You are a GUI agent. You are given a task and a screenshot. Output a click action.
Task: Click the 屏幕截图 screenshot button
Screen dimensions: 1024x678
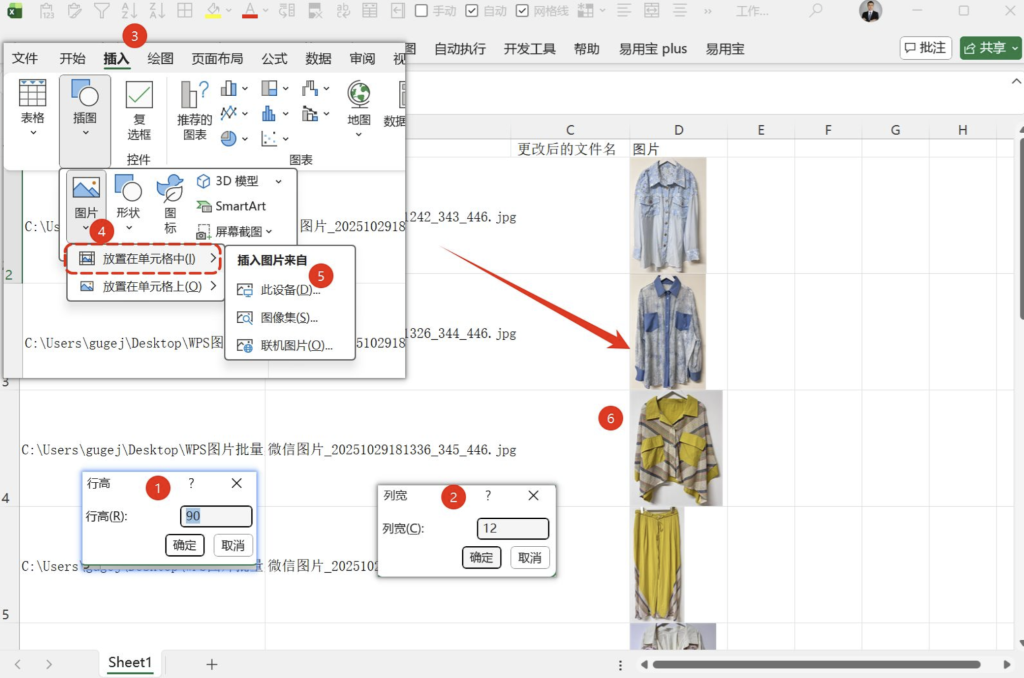[234, 232]
